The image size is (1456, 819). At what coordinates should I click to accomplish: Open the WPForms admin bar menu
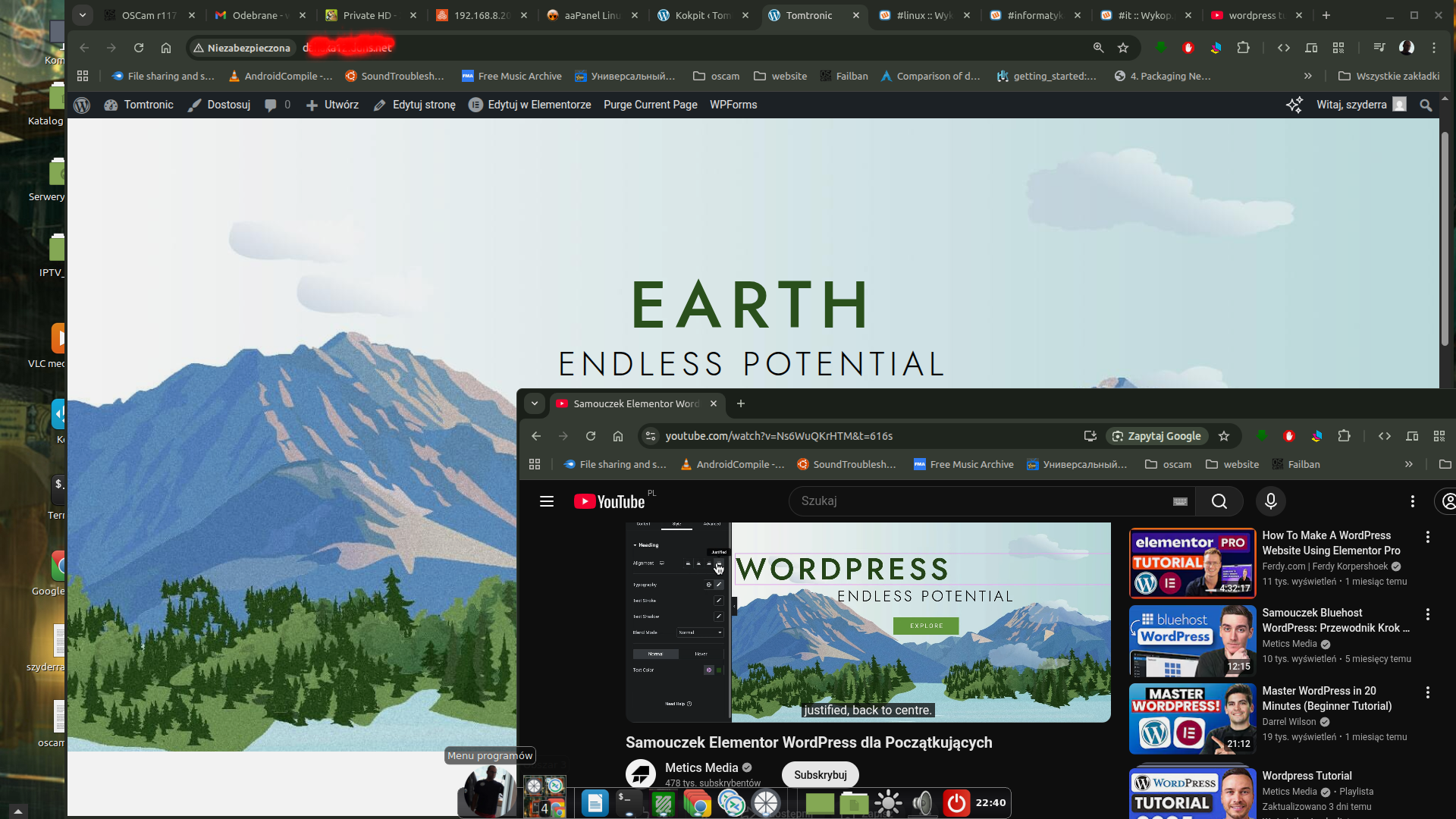(x=733, y=105)
